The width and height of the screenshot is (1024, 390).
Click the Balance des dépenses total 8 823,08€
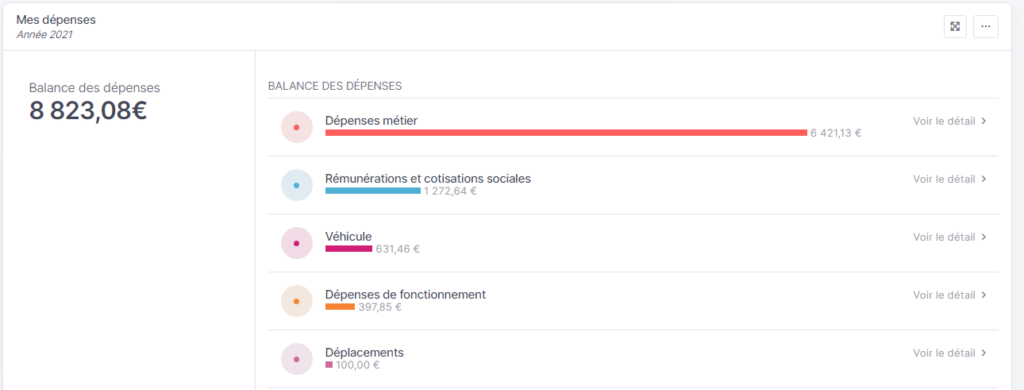(88, 111)
